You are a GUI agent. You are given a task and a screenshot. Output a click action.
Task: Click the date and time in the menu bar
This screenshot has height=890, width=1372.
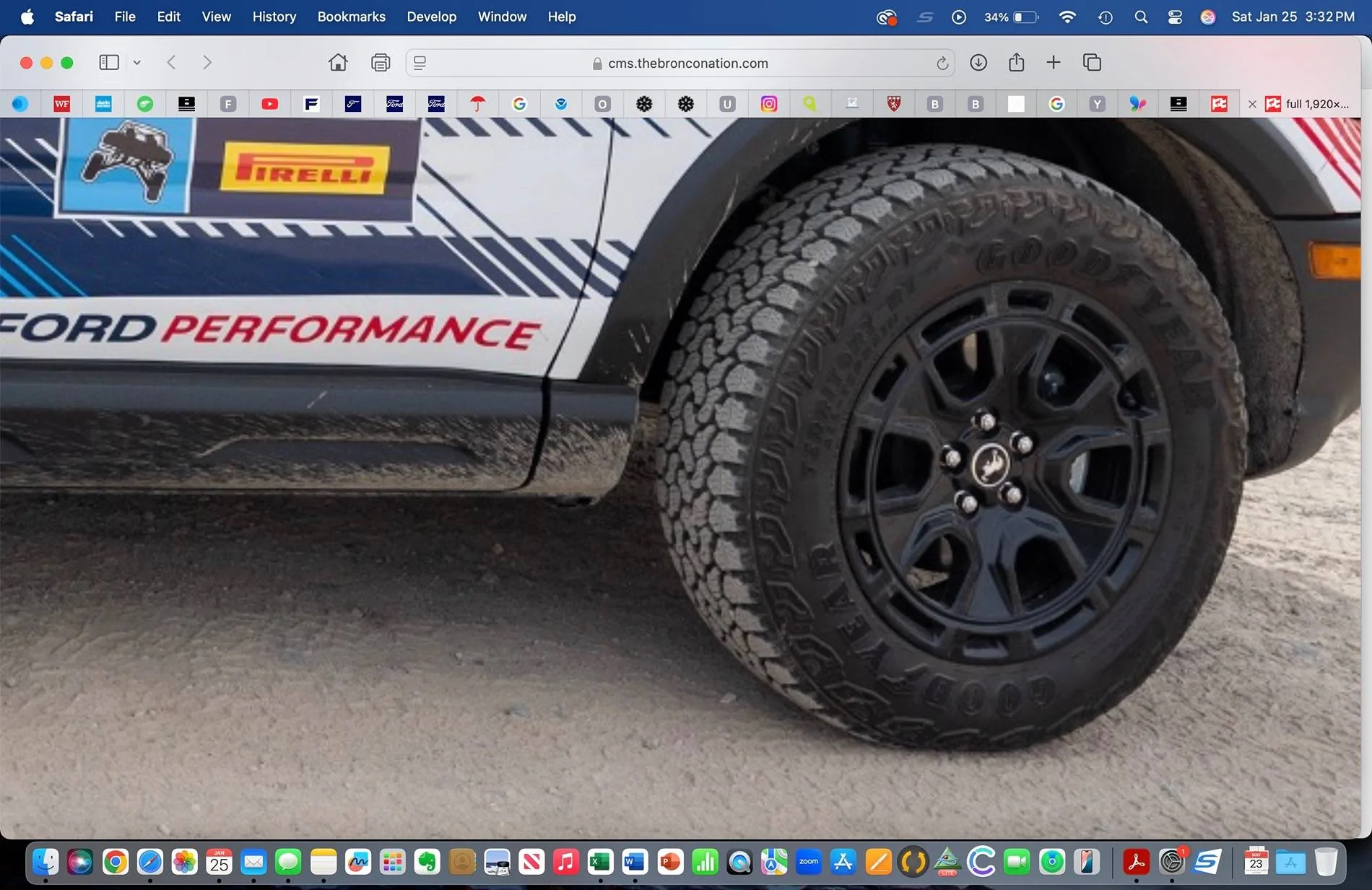[x=1293, y=16]
